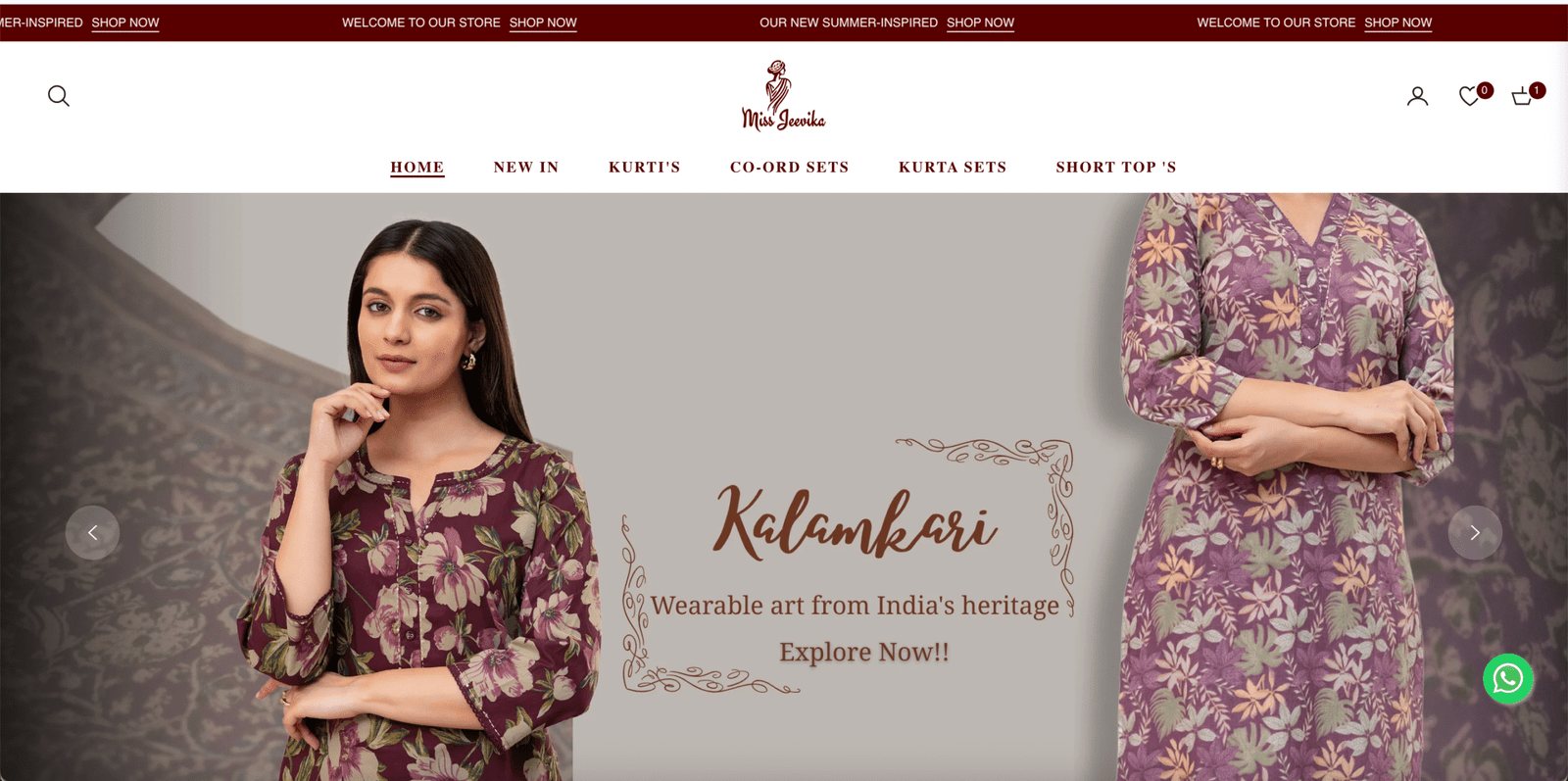Click SHOP NOW after summer-inspired announcement
The width and height of the screenshot is (1568, 781).
[980, 23]
